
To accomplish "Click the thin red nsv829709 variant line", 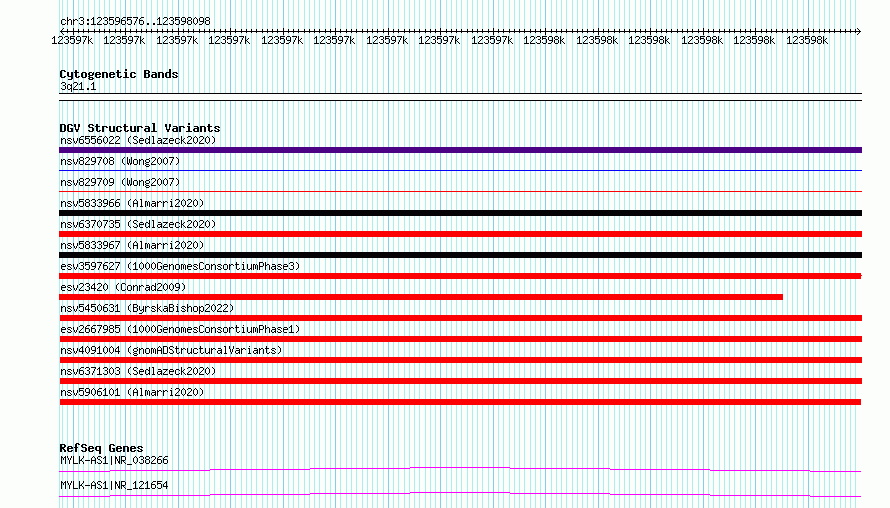I will coord(460,191).
